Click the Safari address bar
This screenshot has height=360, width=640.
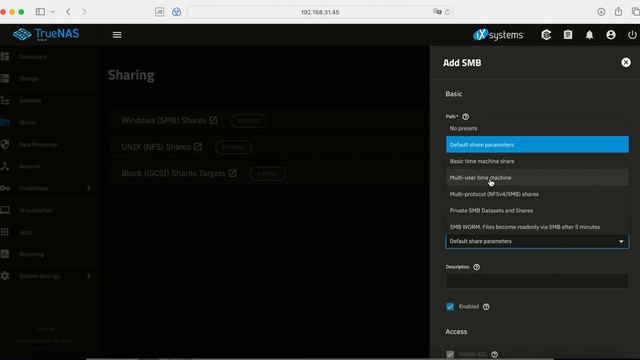(x=320, y=12)
